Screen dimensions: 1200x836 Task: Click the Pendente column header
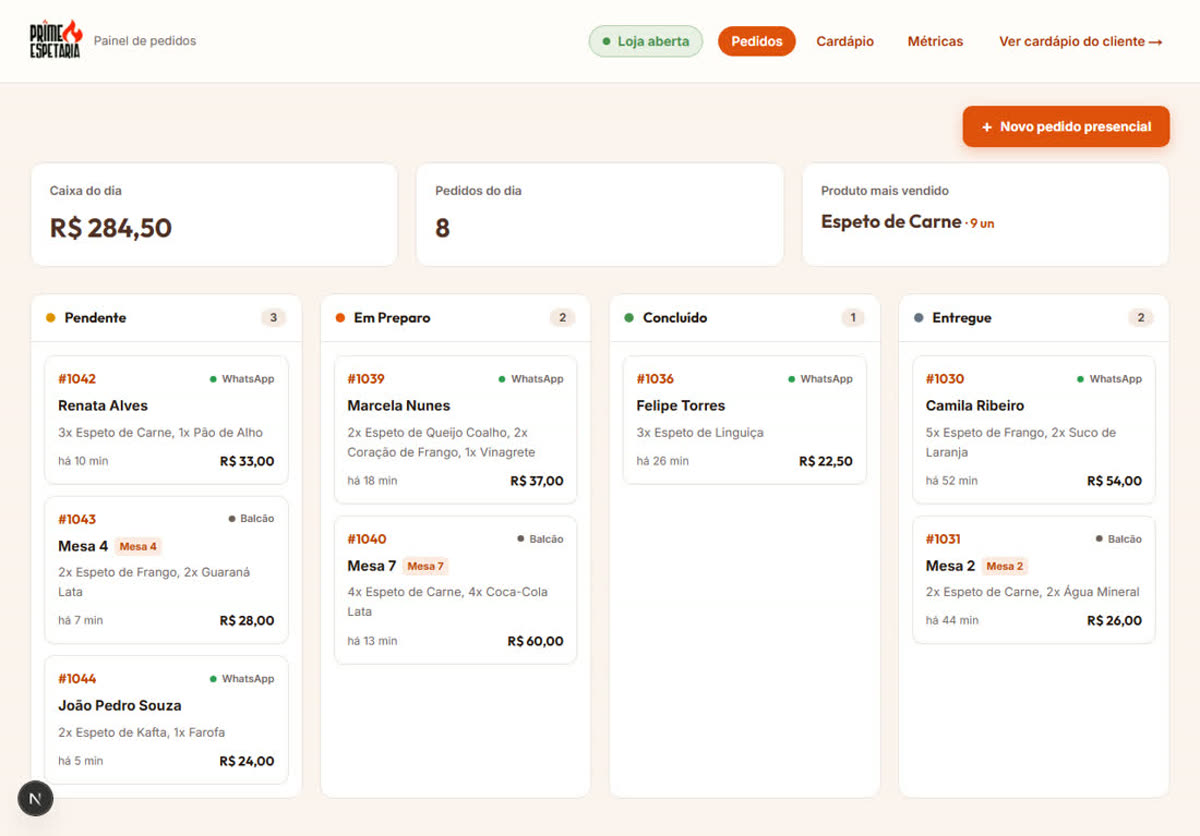point(166,318)
